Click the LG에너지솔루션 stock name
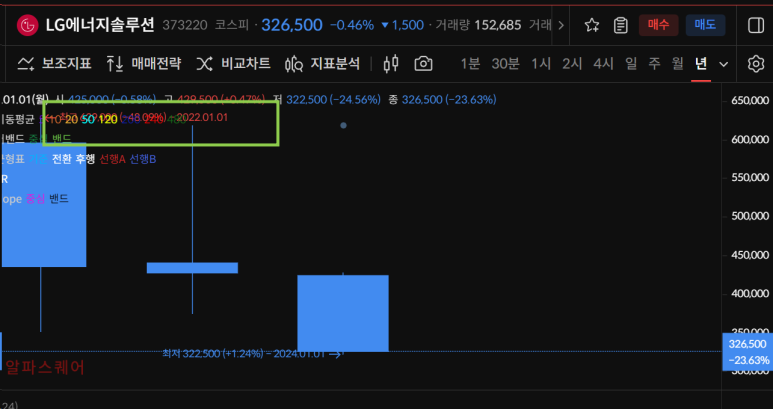The height and width of the screenshot is (409, 773). [100, 25]
